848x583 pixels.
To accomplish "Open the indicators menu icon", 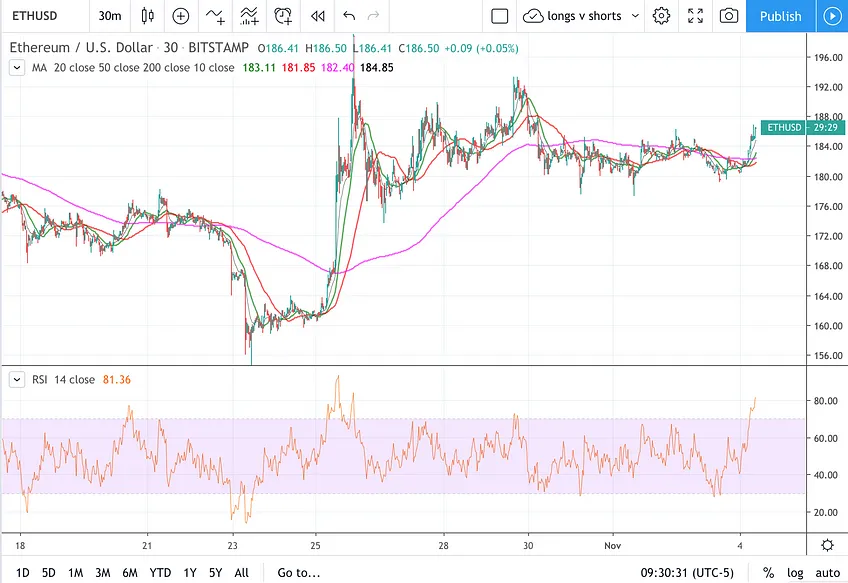I will [215, 16].
